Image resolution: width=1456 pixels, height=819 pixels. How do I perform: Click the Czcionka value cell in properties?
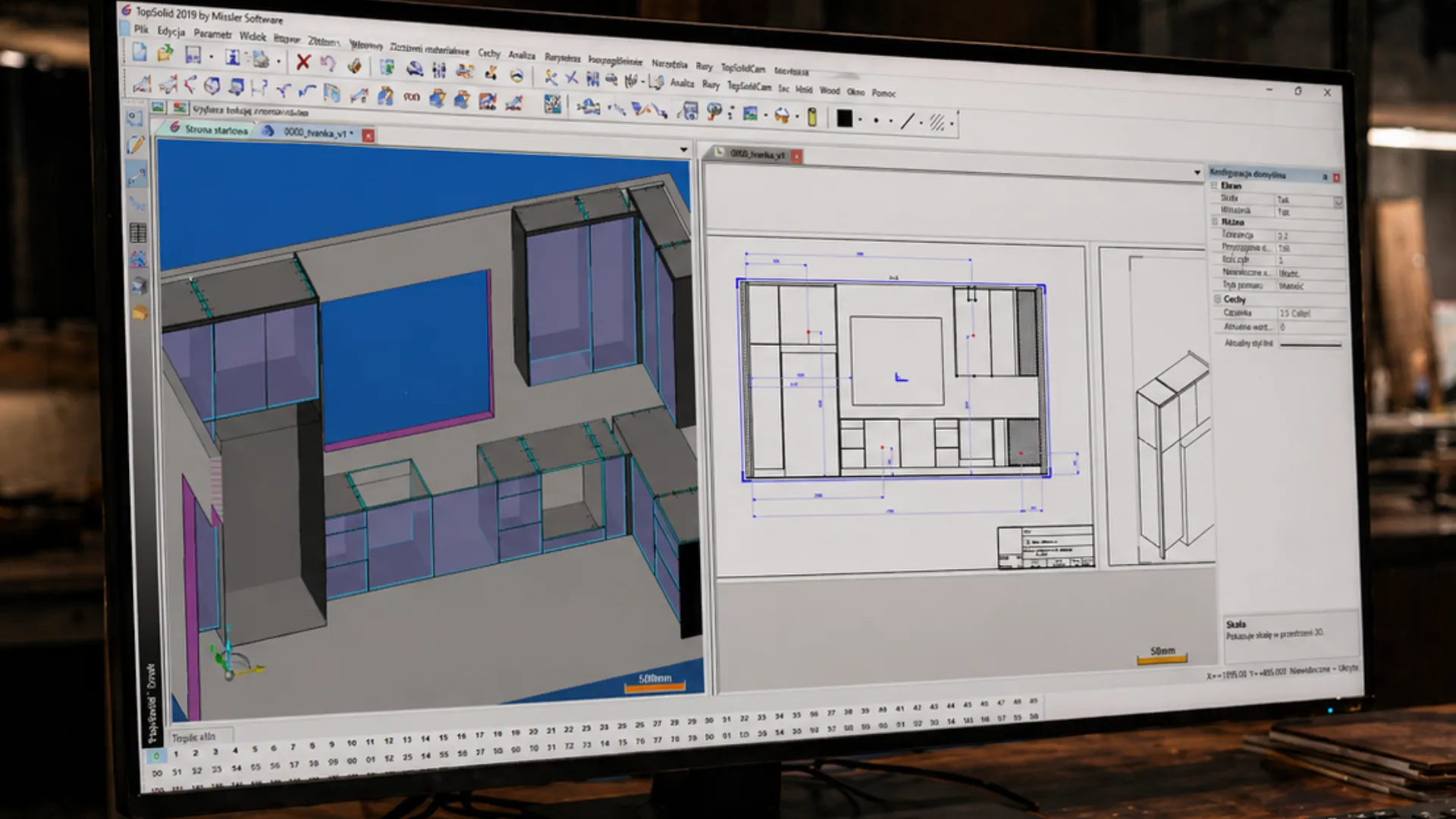[1311, 313]
